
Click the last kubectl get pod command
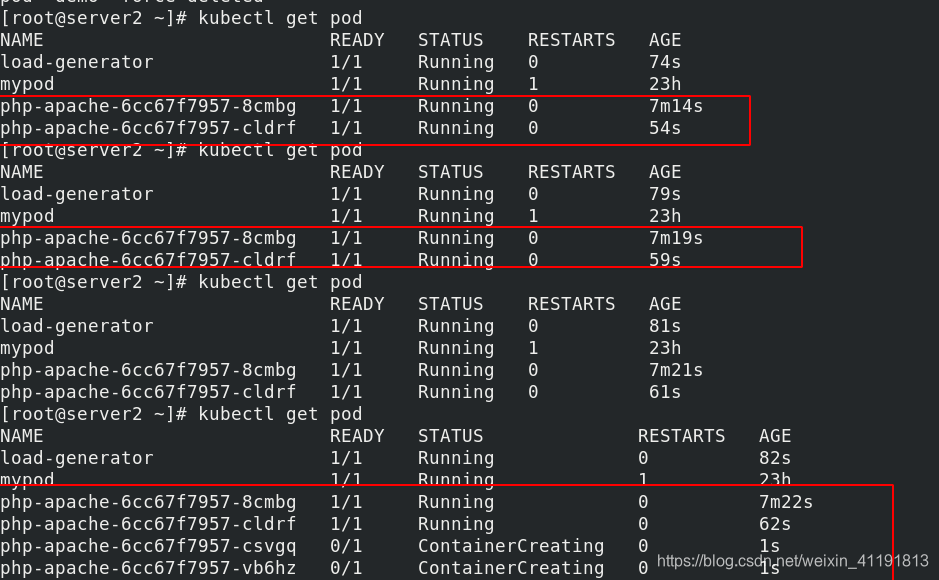coord(280,414)
